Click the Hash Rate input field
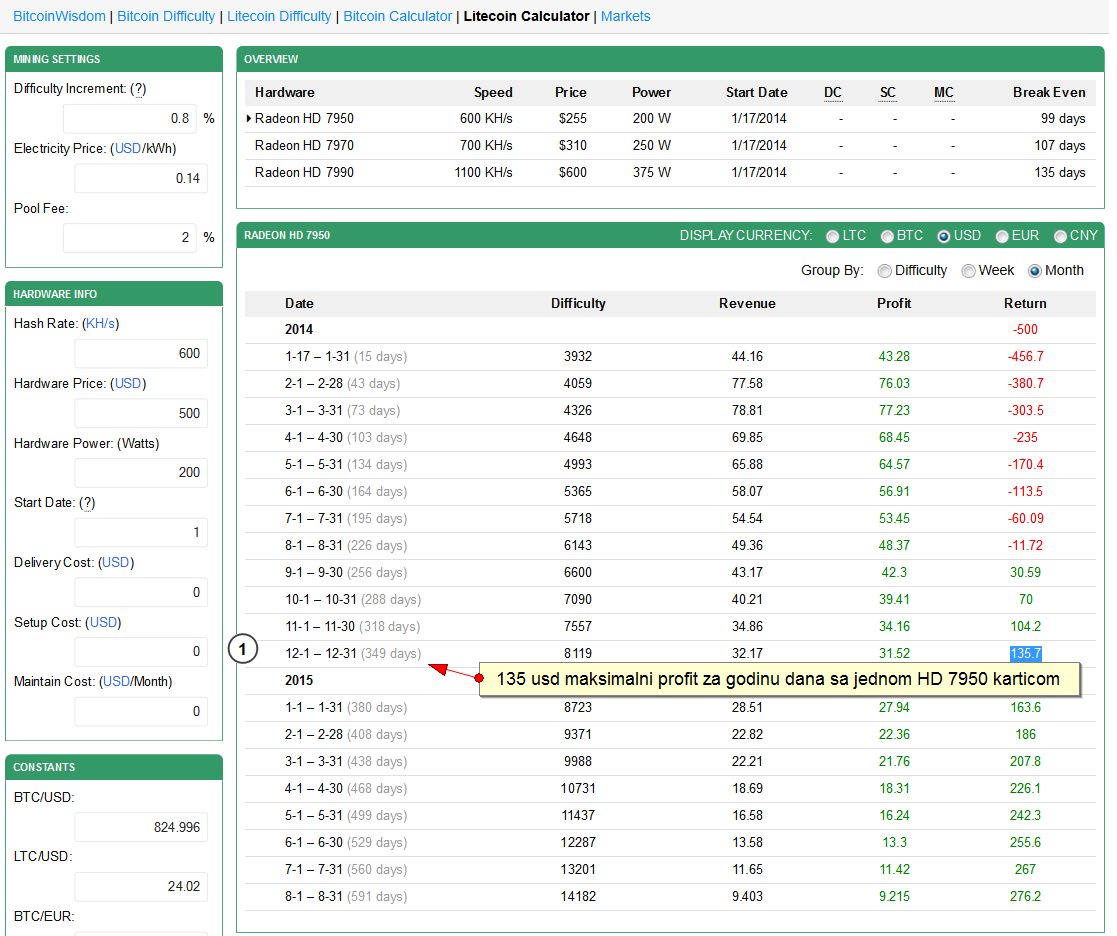 tap(141, 353)
